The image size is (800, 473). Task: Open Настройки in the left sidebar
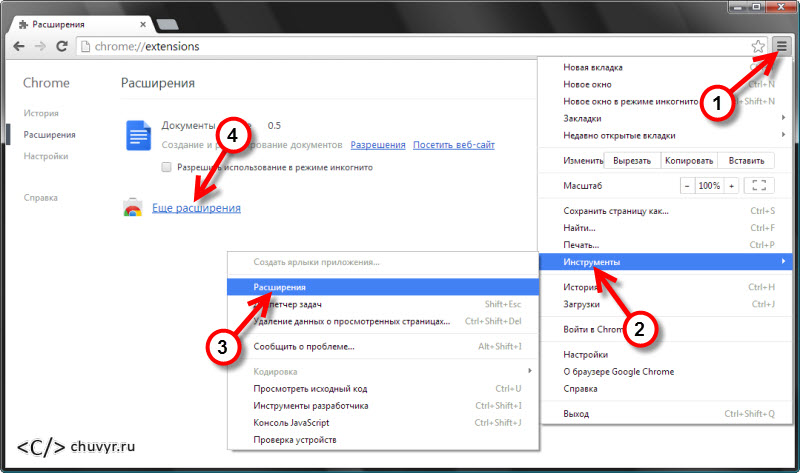pyautogui.click(x=46, y=156)
